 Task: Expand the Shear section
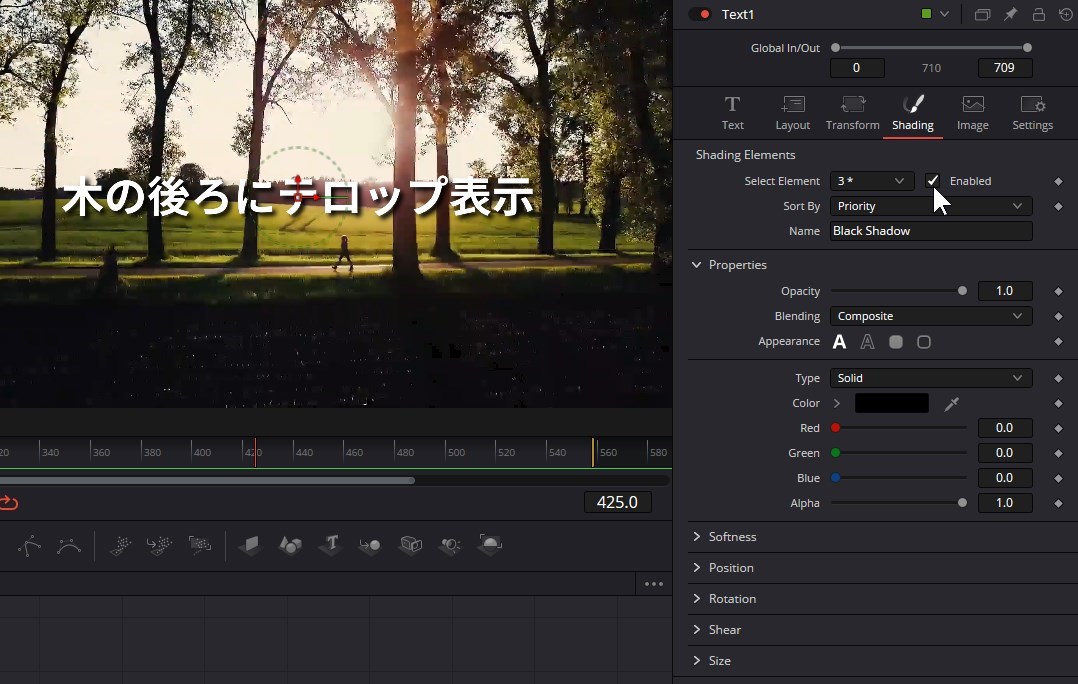pos(696,629)
